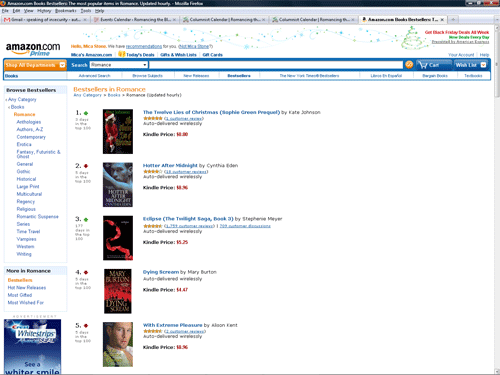500x375 pixels.
Task: Close the Gmail browser tab
Action: 85,20
